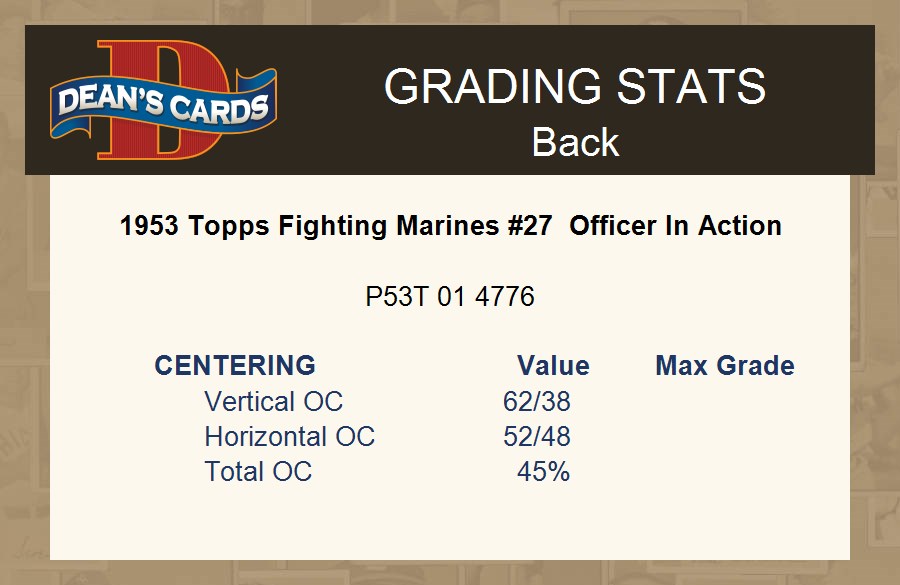Select the Value column header
This screenshot has width=900, height=585.
coord(553,366)
